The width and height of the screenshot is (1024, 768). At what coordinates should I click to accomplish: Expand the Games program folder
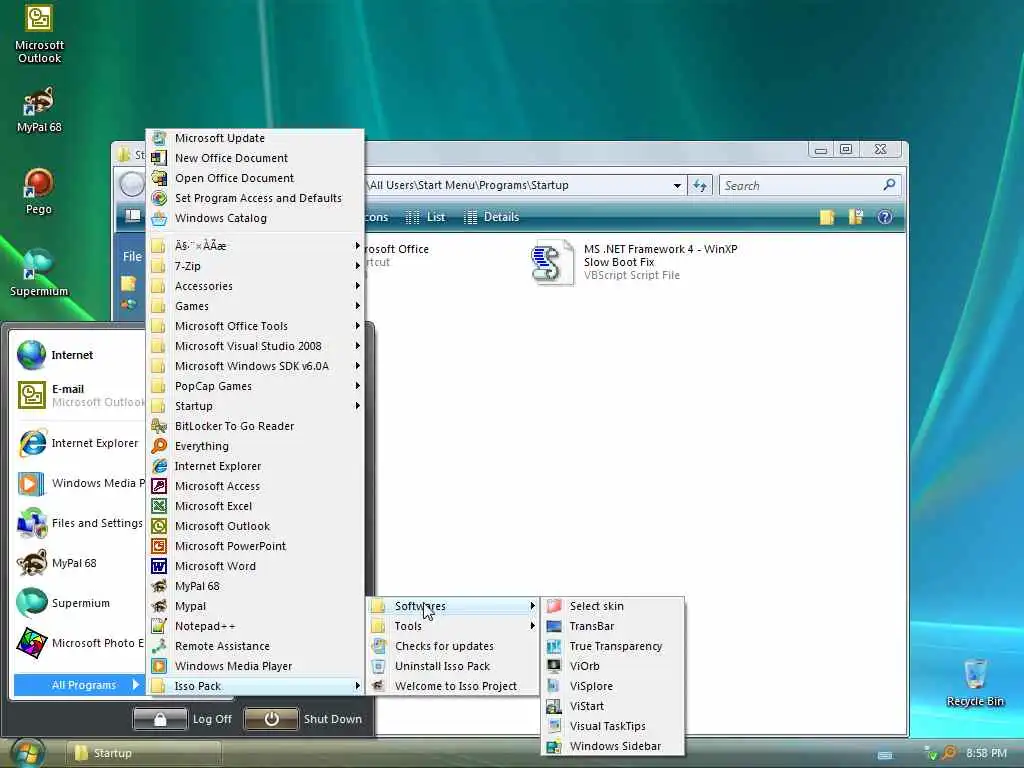255,306
